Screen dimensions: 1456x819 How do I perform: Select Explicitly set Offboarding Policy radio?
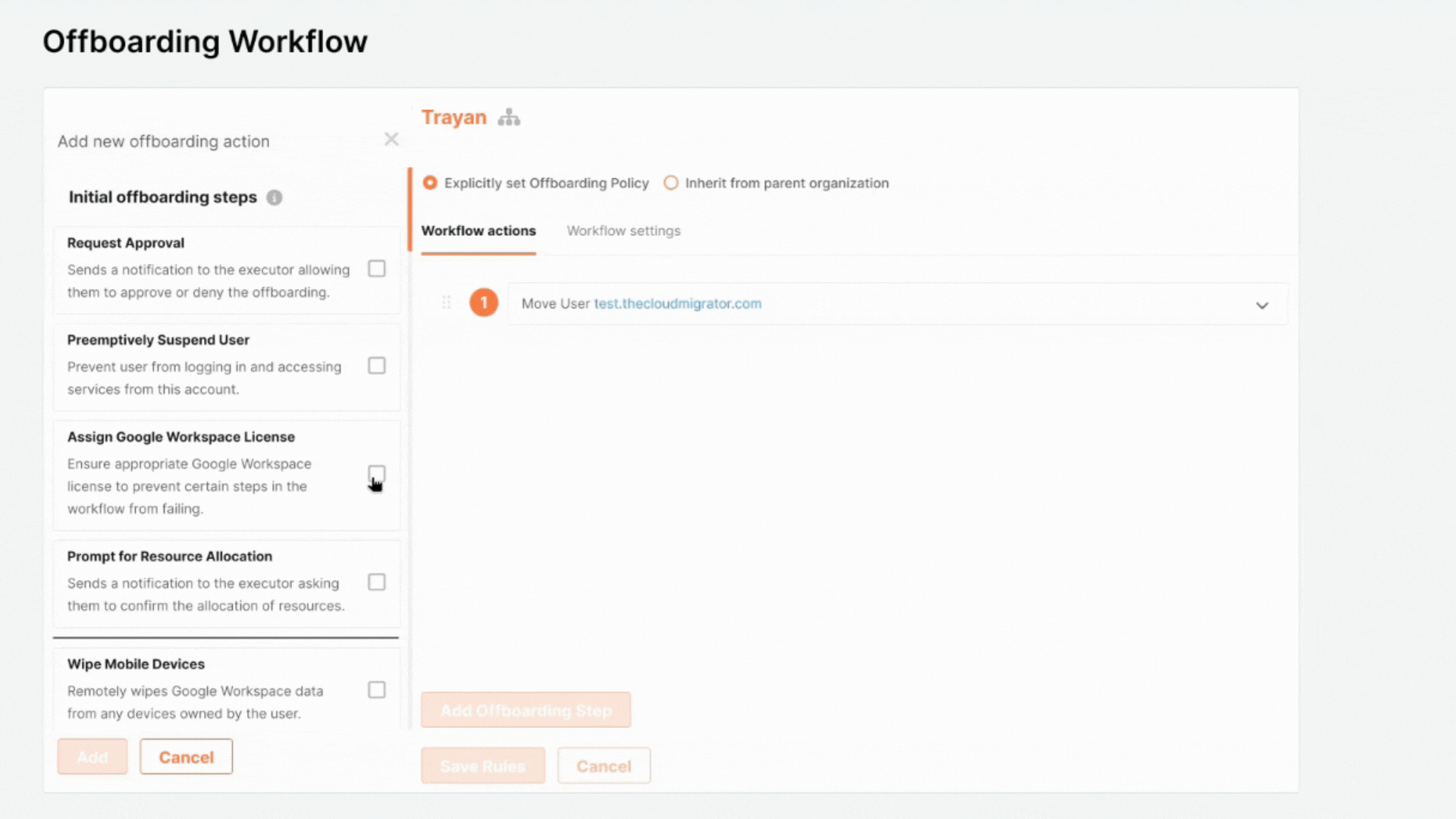(x=430, y=183)
